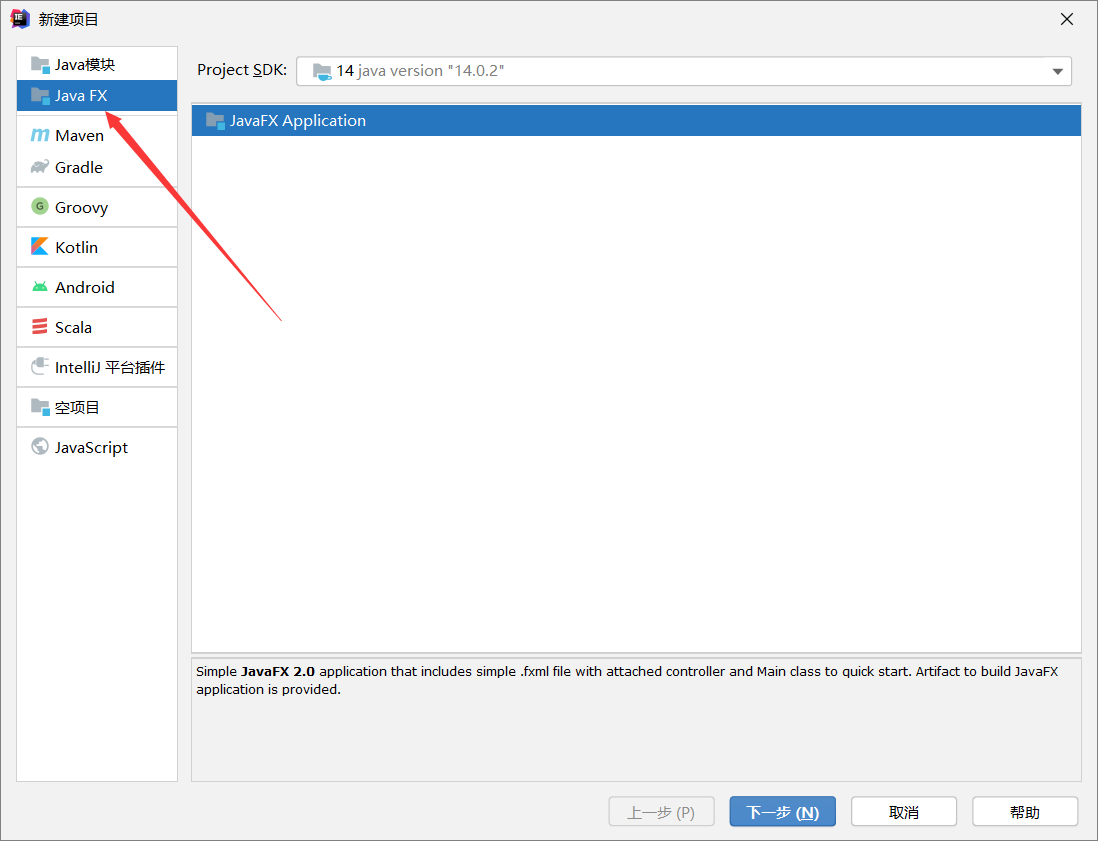The height and width of the screenshot is (841, 1098).
Task: Close the 新建项目 dialog
Action: 1066,19
